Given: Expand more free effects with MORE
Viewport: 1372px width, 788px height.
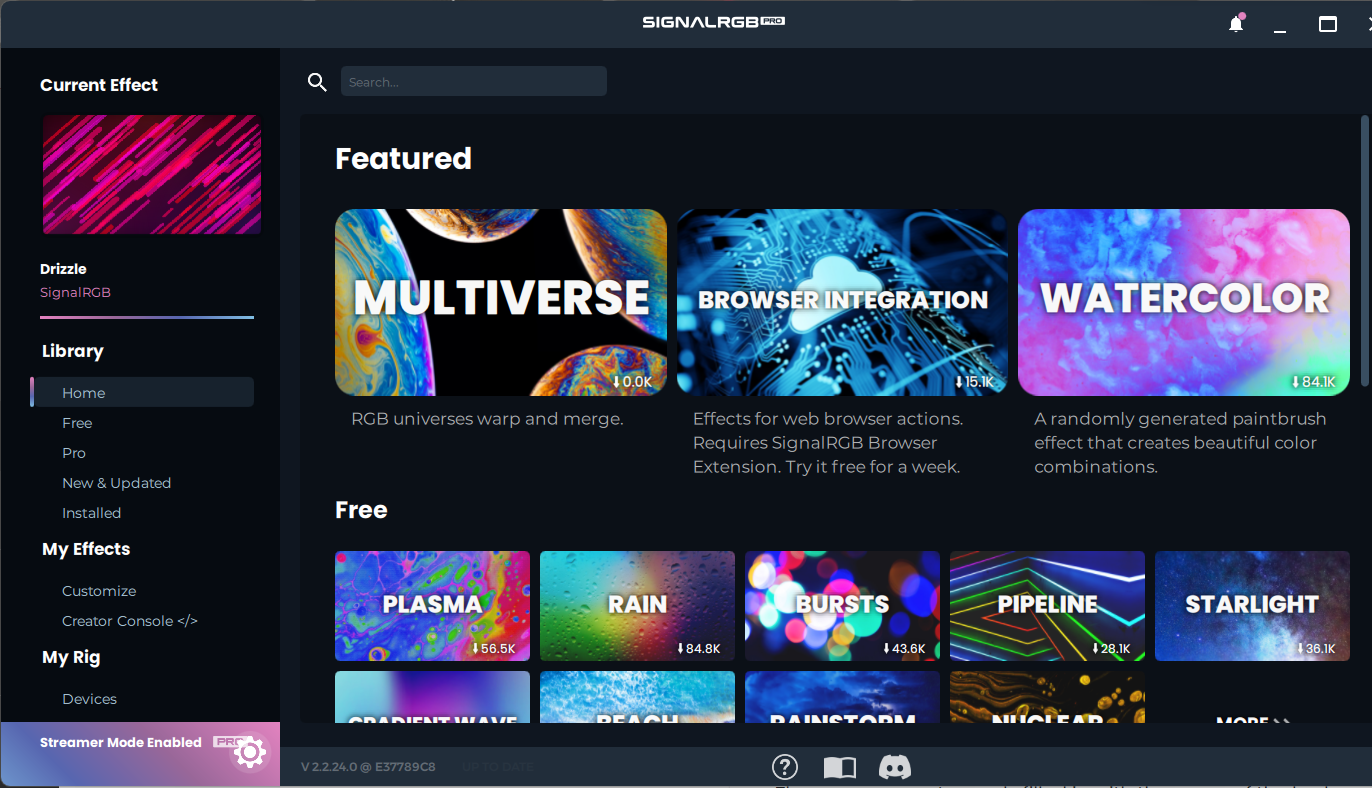Looking at the screenshot, I should [1252, 720].
